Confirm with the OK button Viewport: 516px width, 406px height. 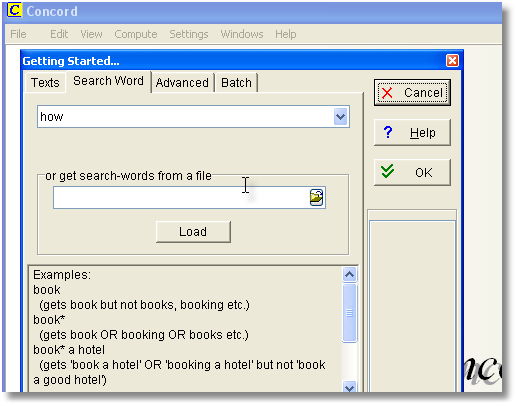412,172
